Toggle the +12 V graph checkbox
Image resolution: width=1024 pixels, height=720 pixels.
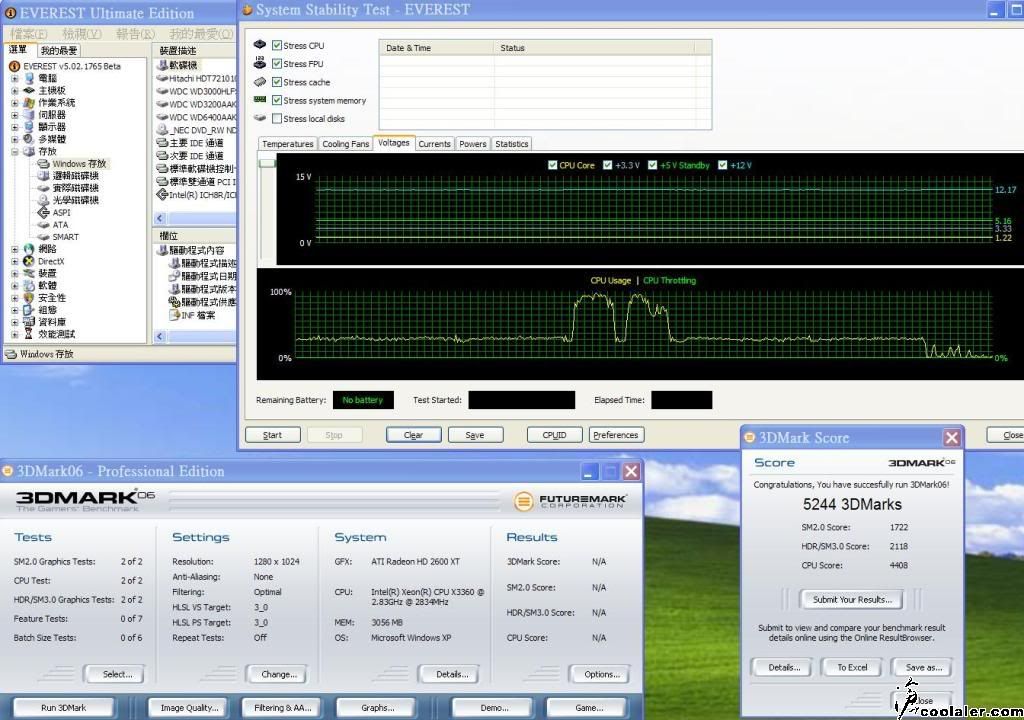point(723,165)
